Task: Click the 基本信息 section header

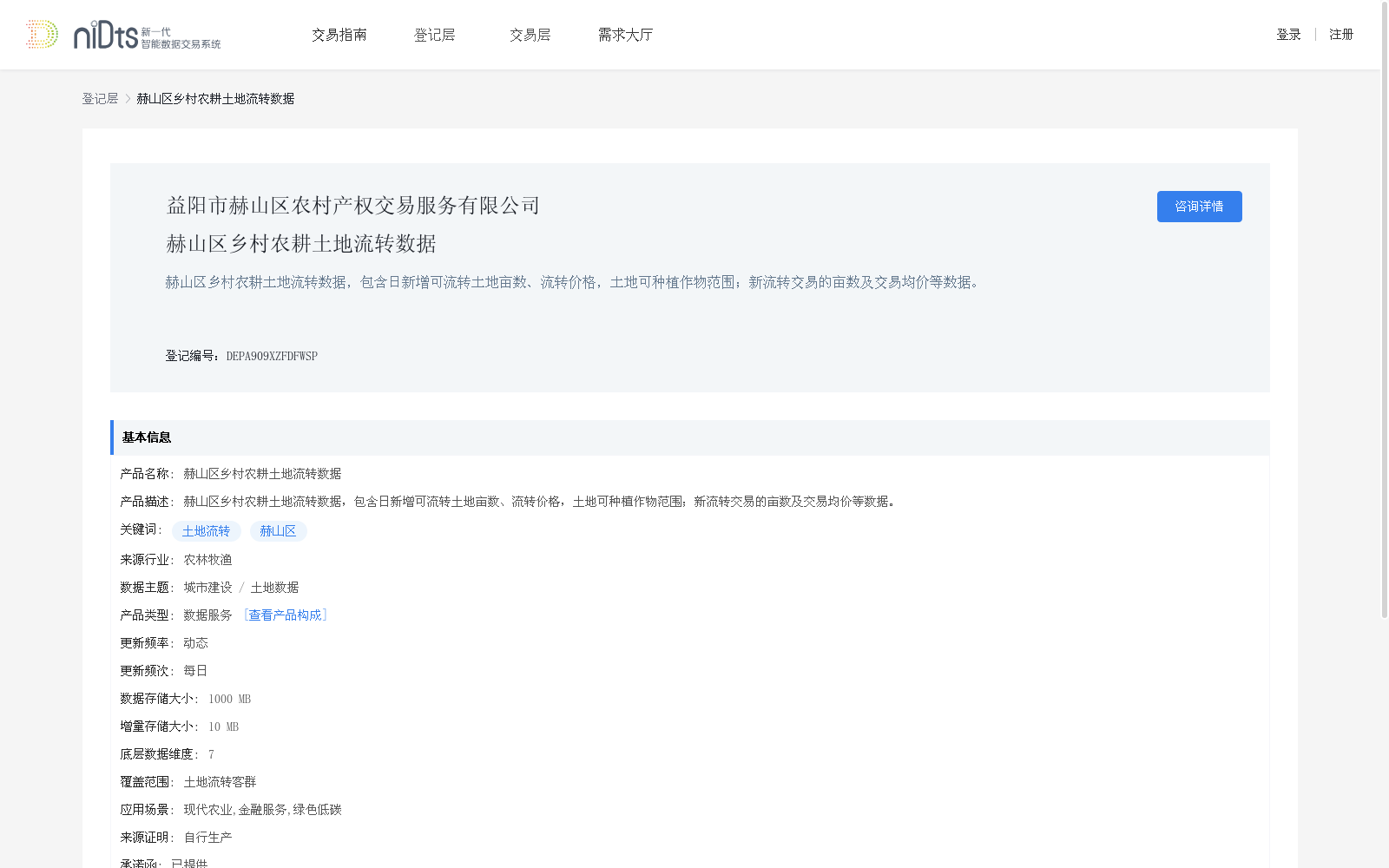Action: point(690,437)
